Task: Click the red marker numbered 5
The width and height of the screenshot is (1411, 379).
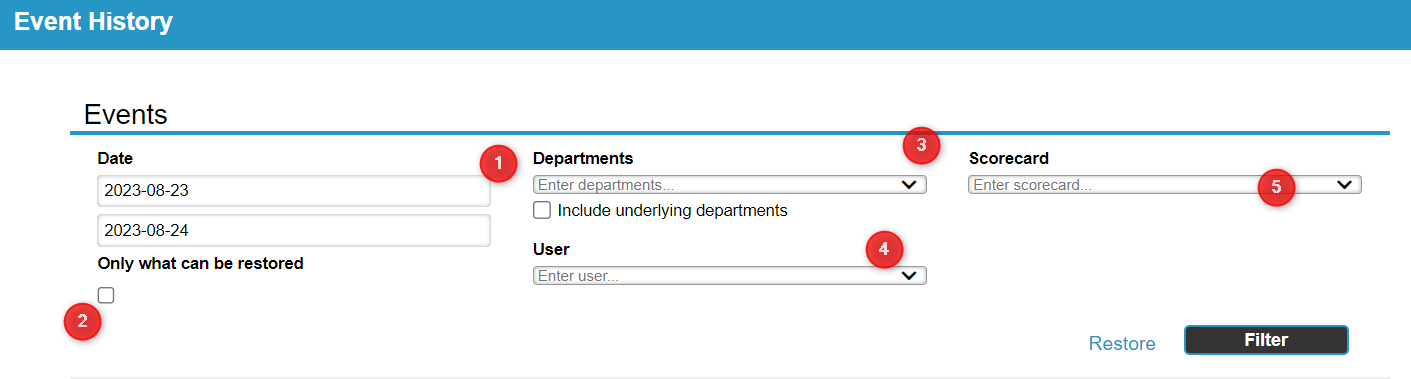Action: 1276,187
